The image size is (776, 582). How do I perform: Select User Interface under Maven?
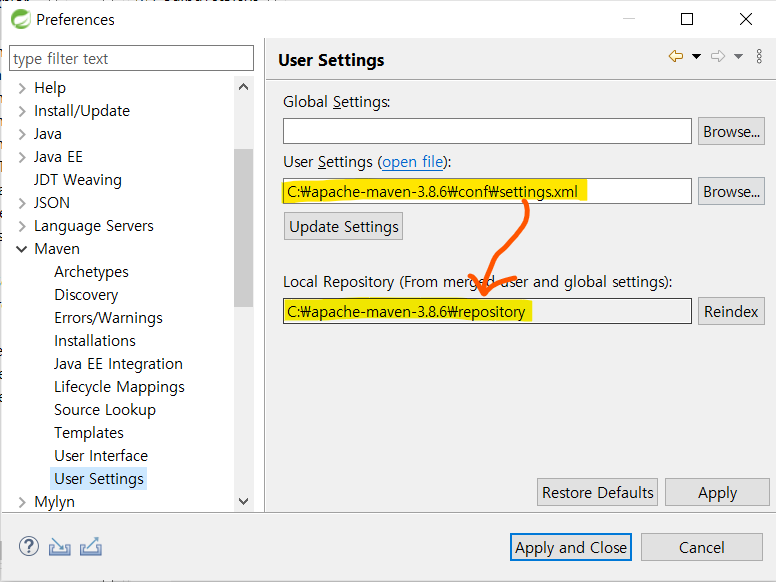point(101,455)
